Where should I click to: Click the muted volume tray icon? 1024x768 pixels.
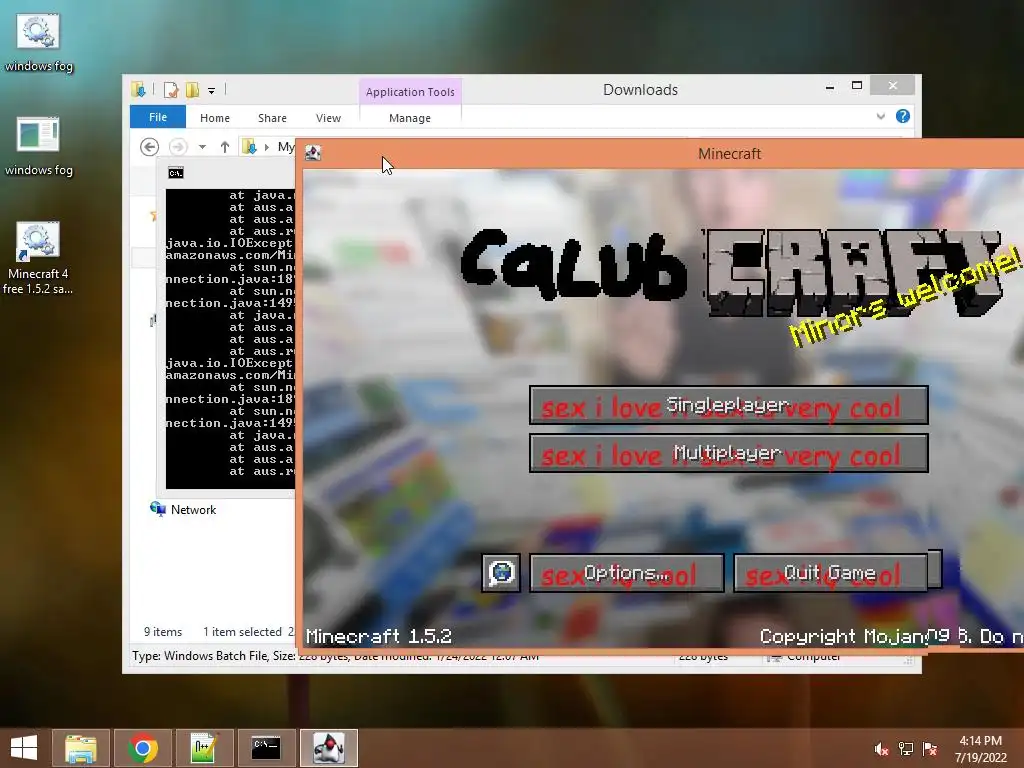[x=882, y=749]
